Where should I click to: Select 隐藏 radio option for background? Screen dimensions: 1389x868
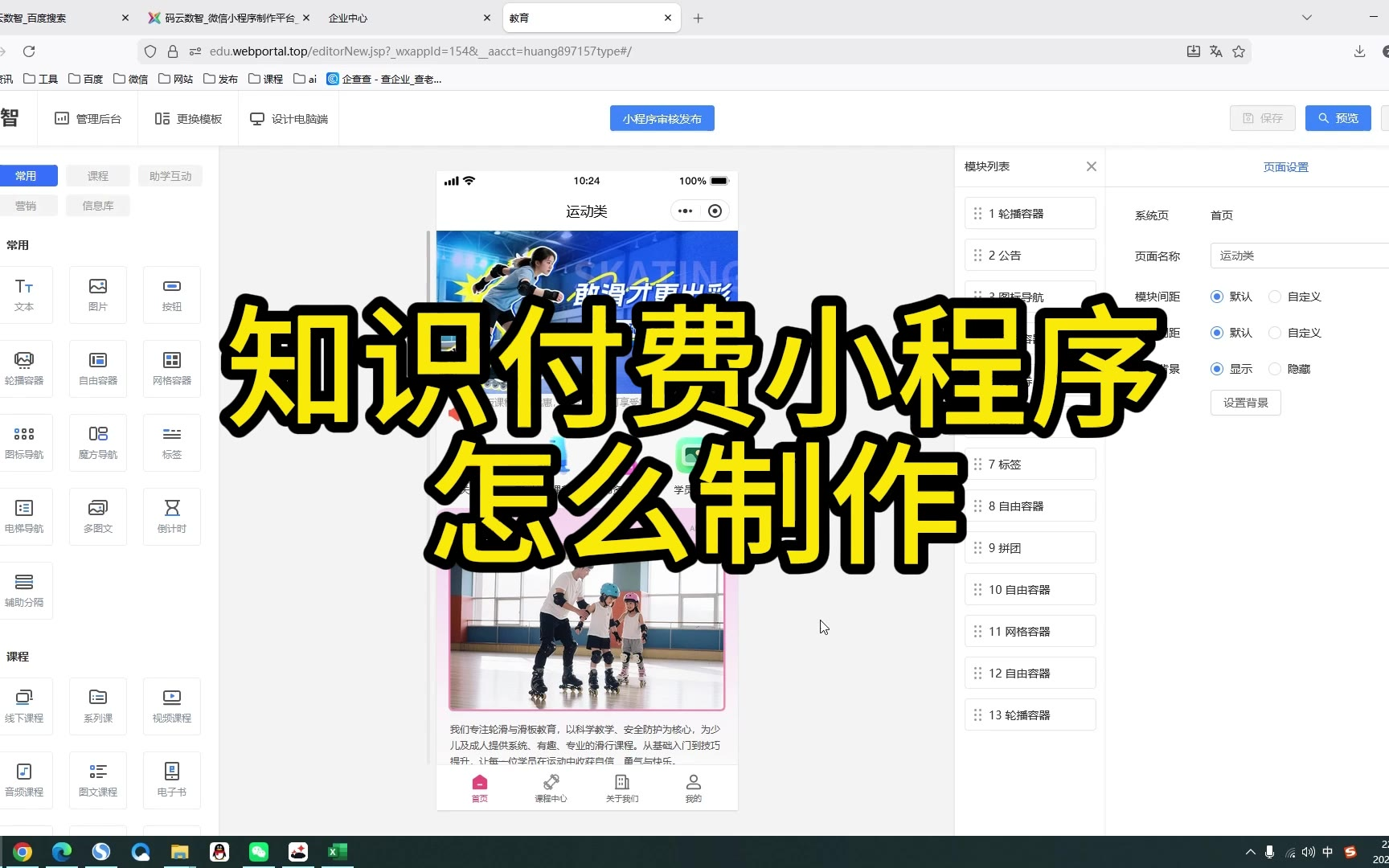(1275, 369)
